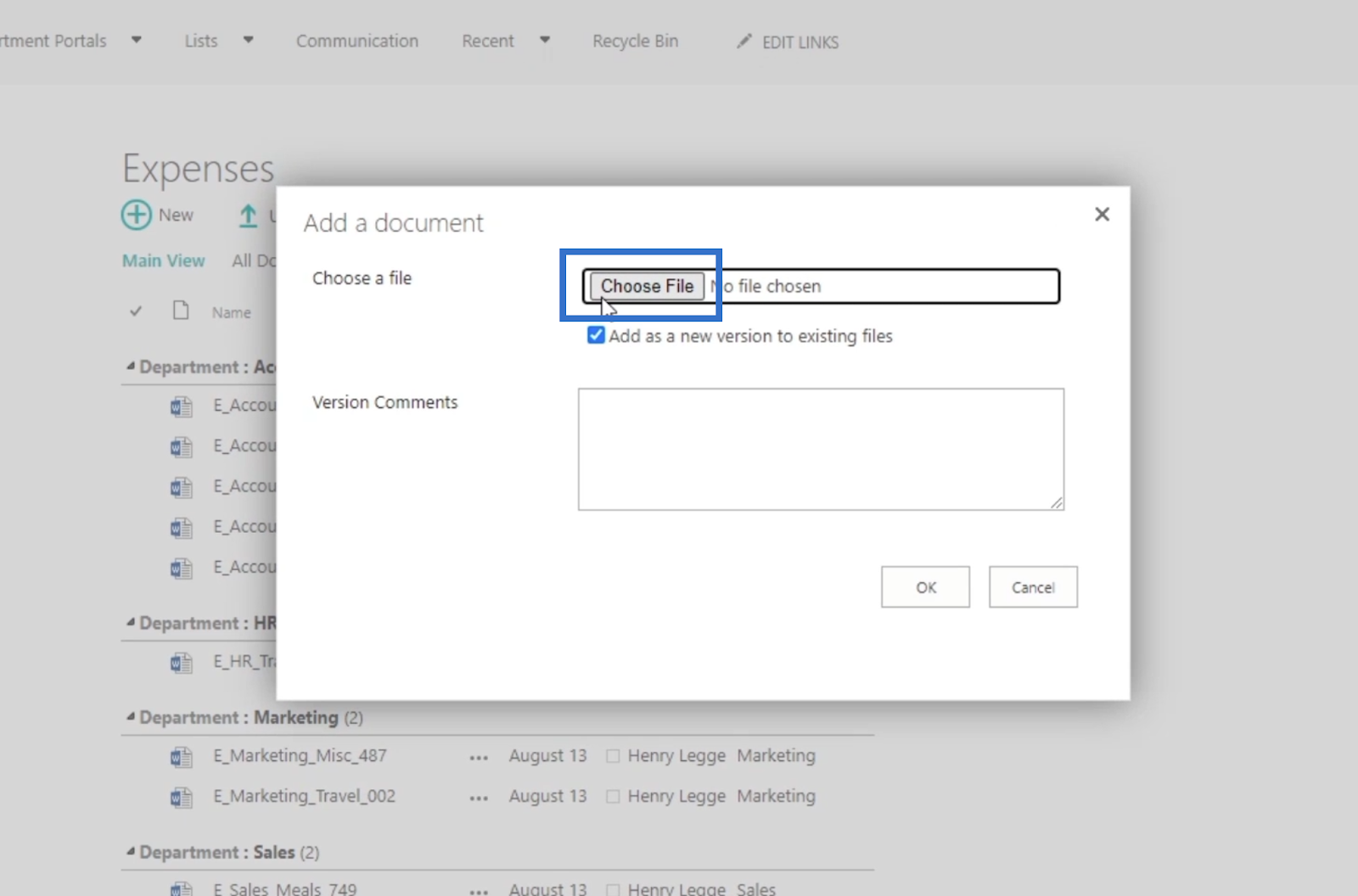Image resolution: width=1358 pixels, height=896 pixels.
Task: Go to Communication in top navigation
Action: click(357, 41)
